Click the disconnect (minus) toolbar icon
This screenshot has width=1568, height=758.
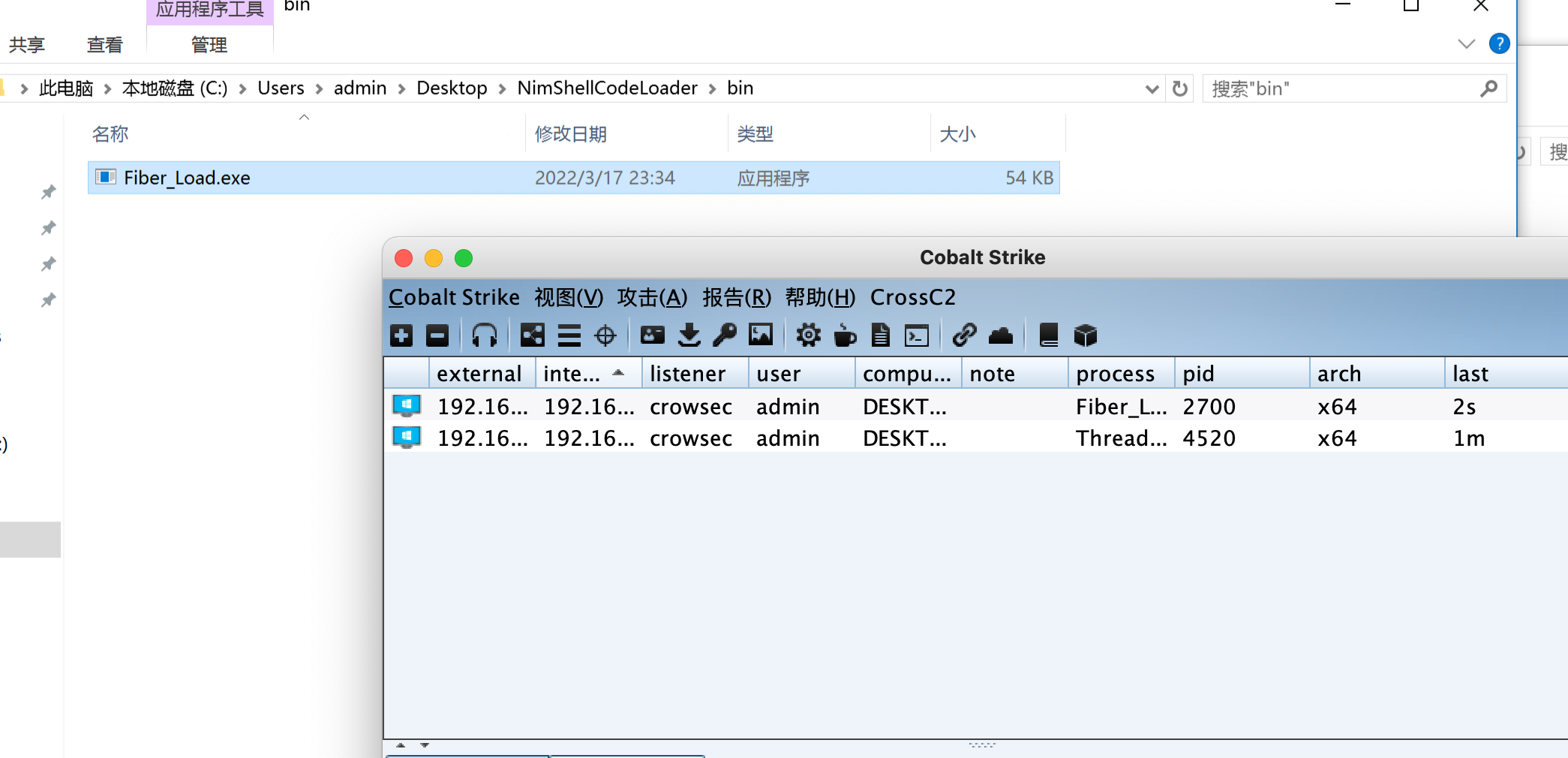437,335
